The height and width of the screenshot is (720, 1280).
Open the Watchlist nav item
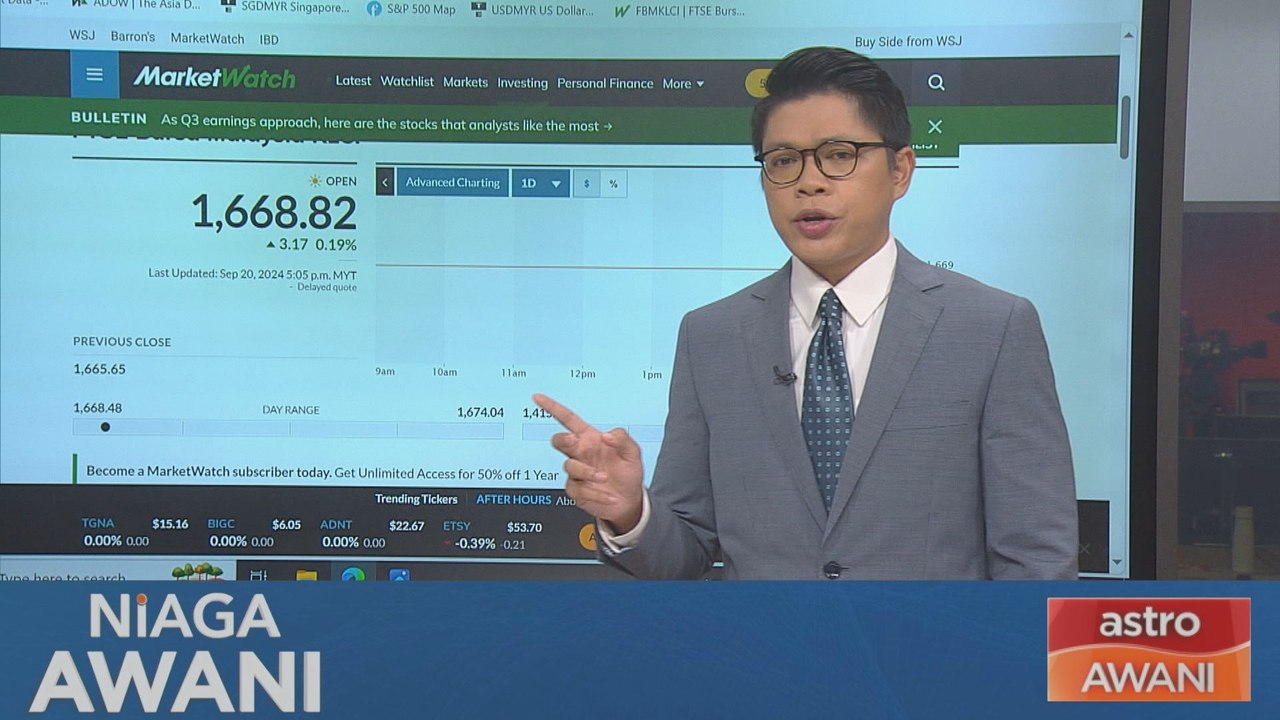(x=407, y=81)
